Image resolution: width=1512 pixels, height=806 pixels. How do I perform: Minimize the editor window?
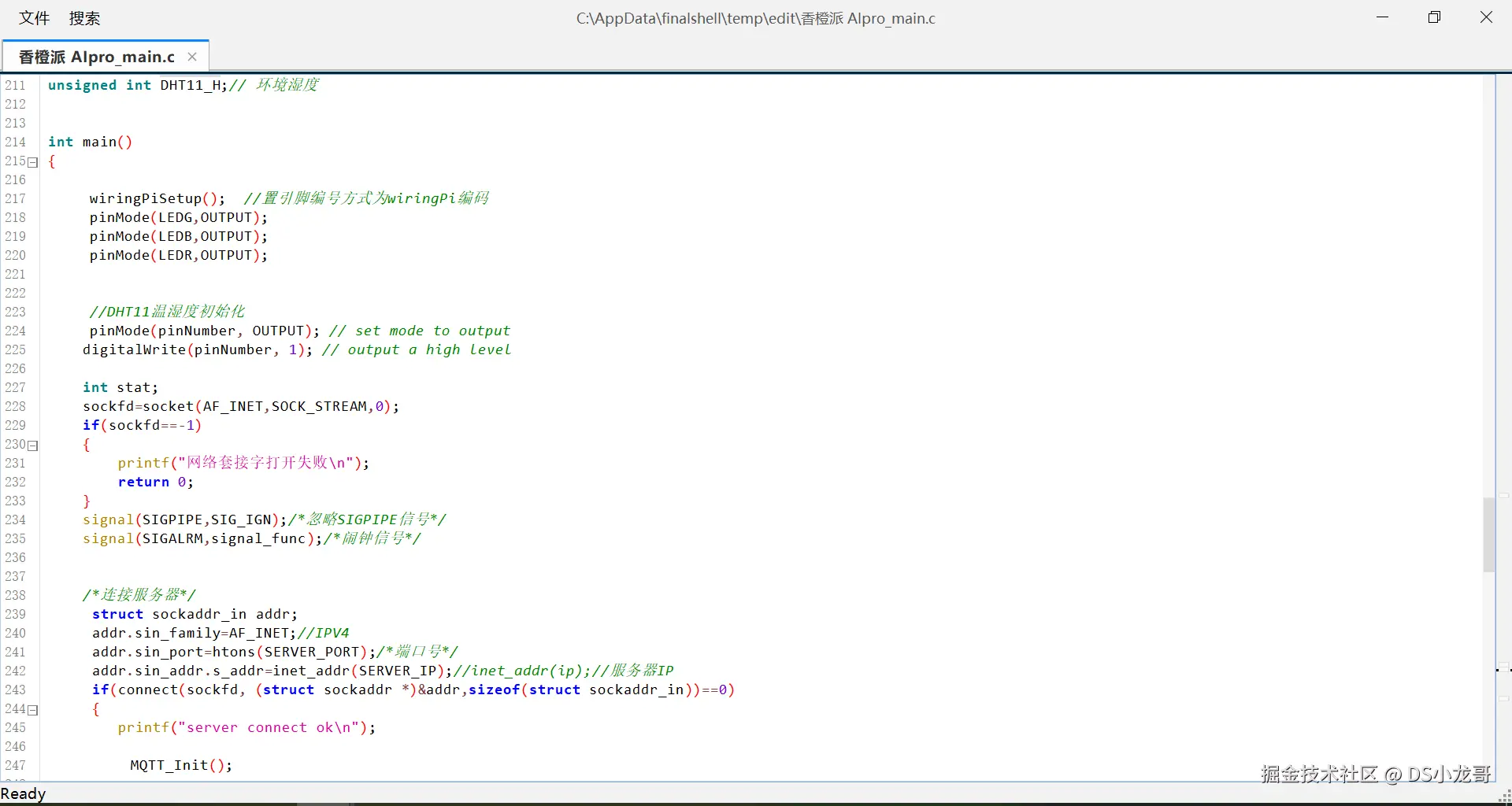pyautogui.click(x=1382, y=17)
